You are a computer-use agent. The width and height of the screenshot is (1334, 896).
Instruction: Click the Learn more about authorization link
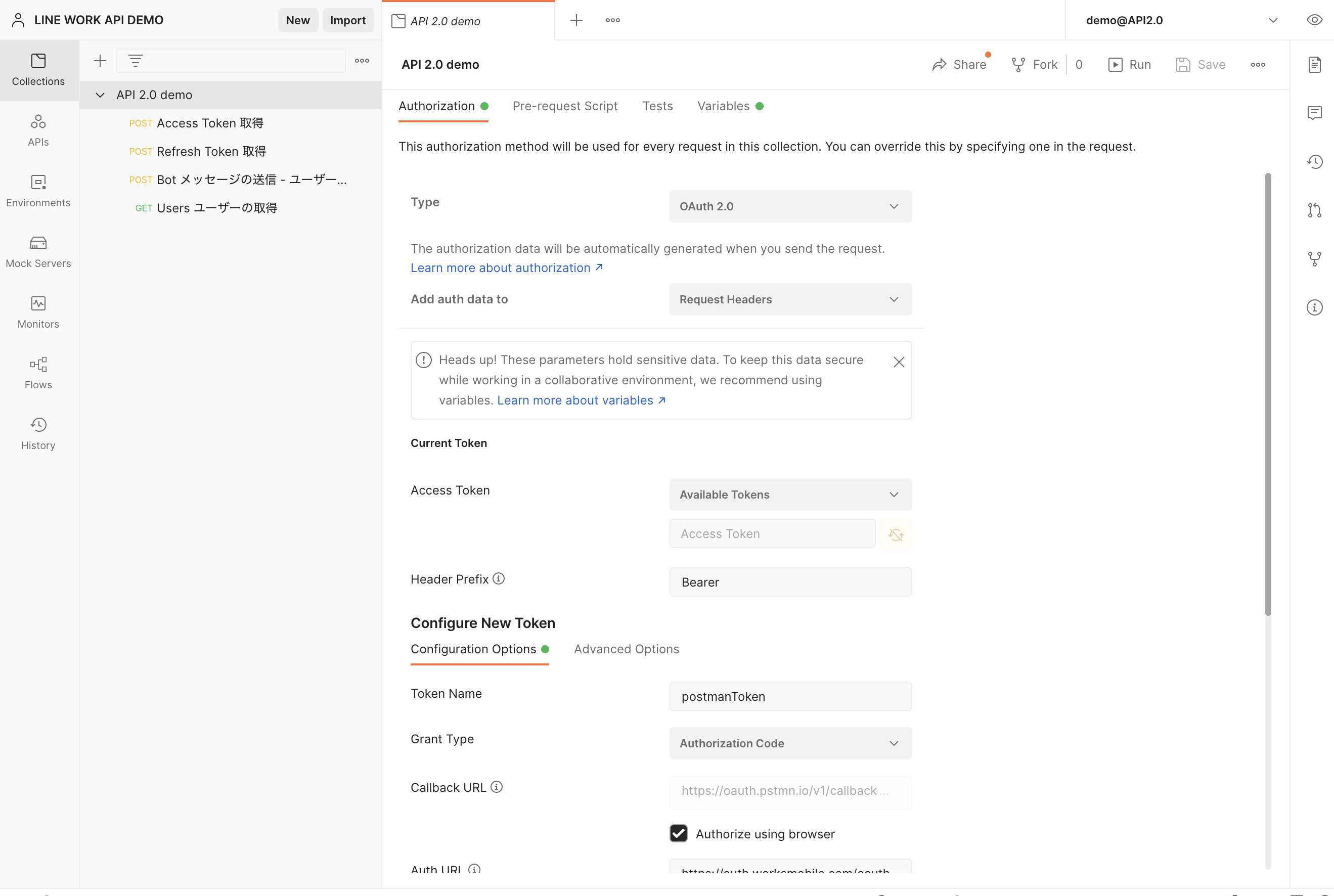pyautogui.click(x=501, y=267)
